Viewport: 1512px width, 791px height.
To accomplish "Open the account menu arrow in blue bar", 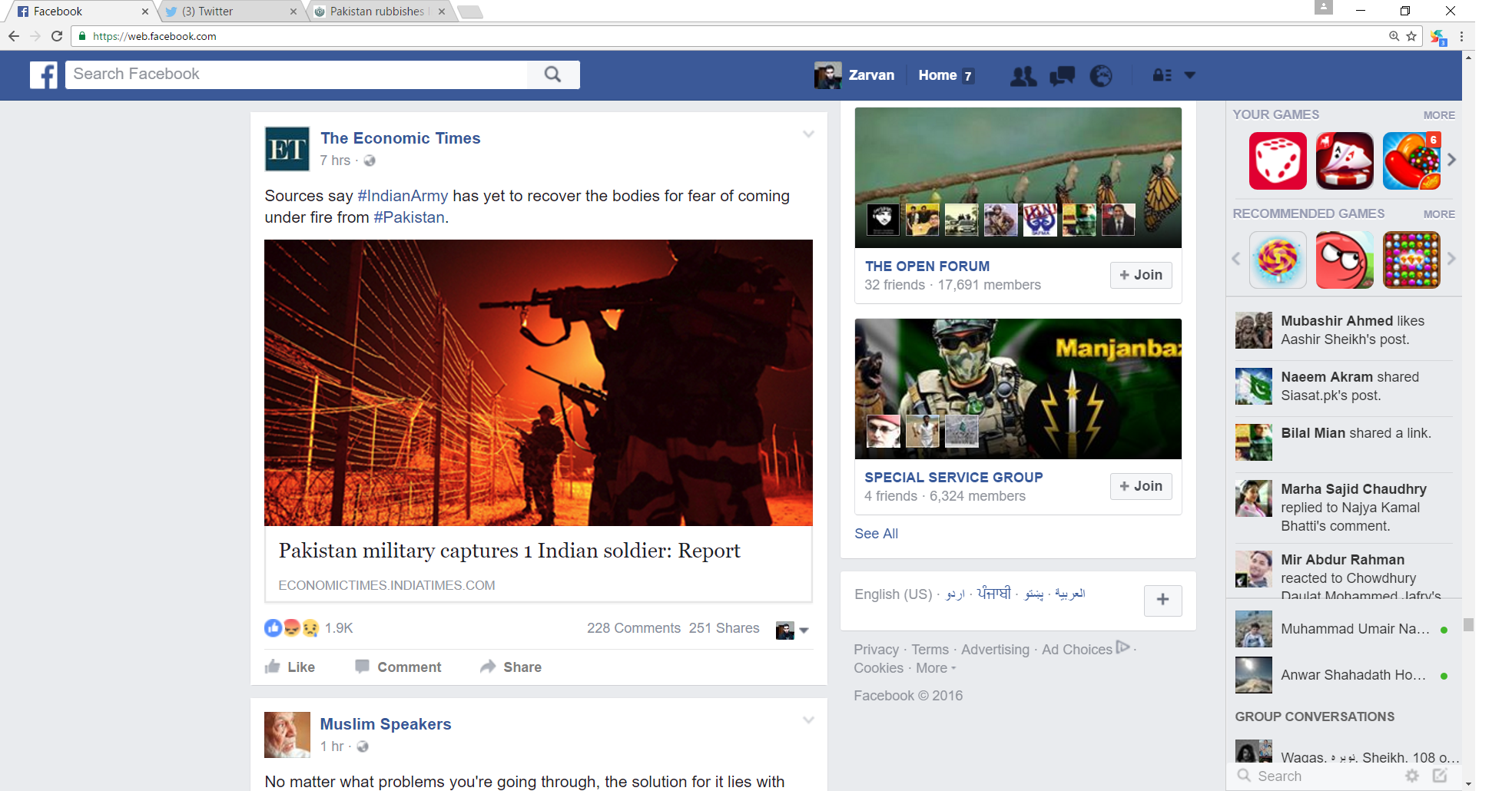I will pyautogui.click(x=1189, y=75).
